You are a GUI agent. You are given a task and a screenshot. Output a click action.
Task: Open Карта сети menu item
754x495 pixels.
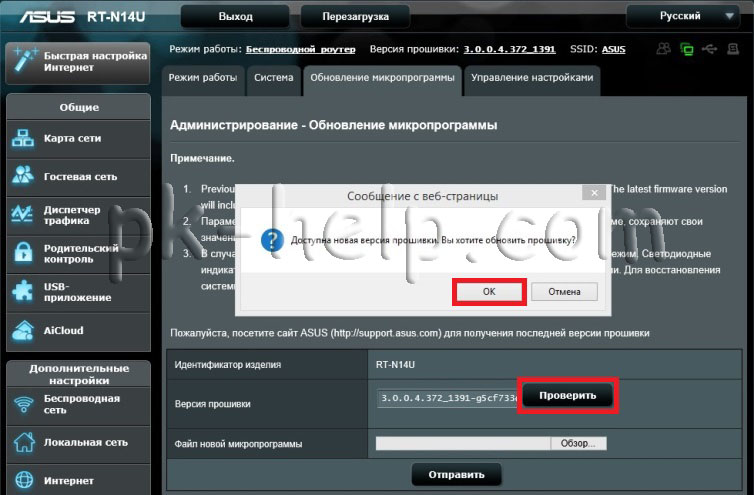pyautogui.click(x=78, y=139)
